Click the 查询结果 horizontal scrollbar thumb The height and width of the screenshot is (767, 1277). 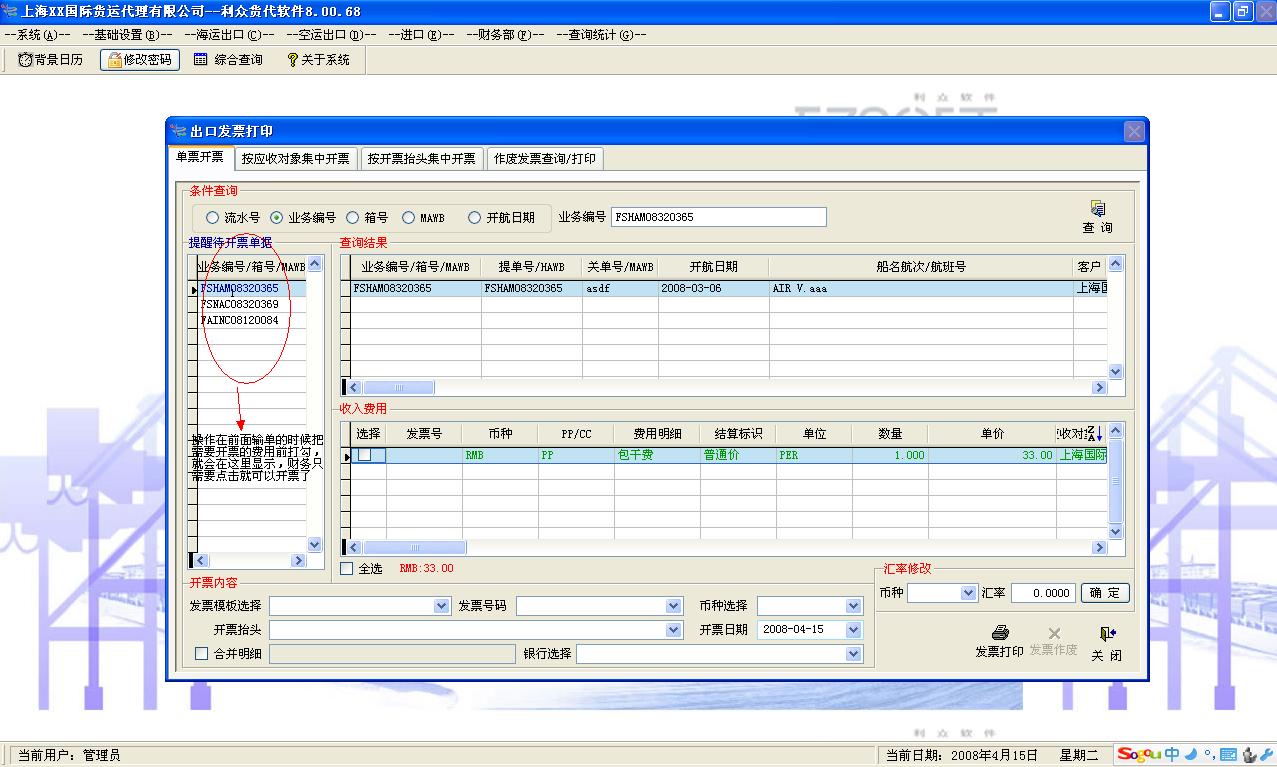(x=398, y=387)
